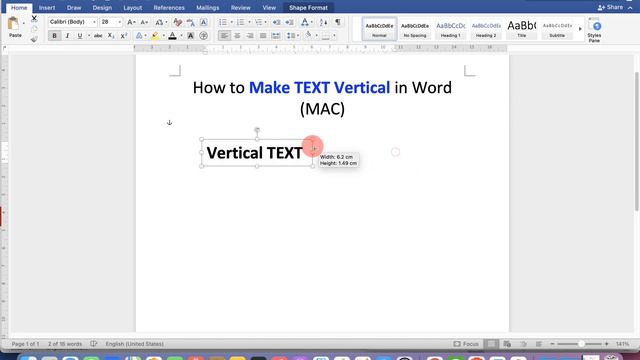
Task: Open the borders dropdown arrow
Action: [334, 36]
